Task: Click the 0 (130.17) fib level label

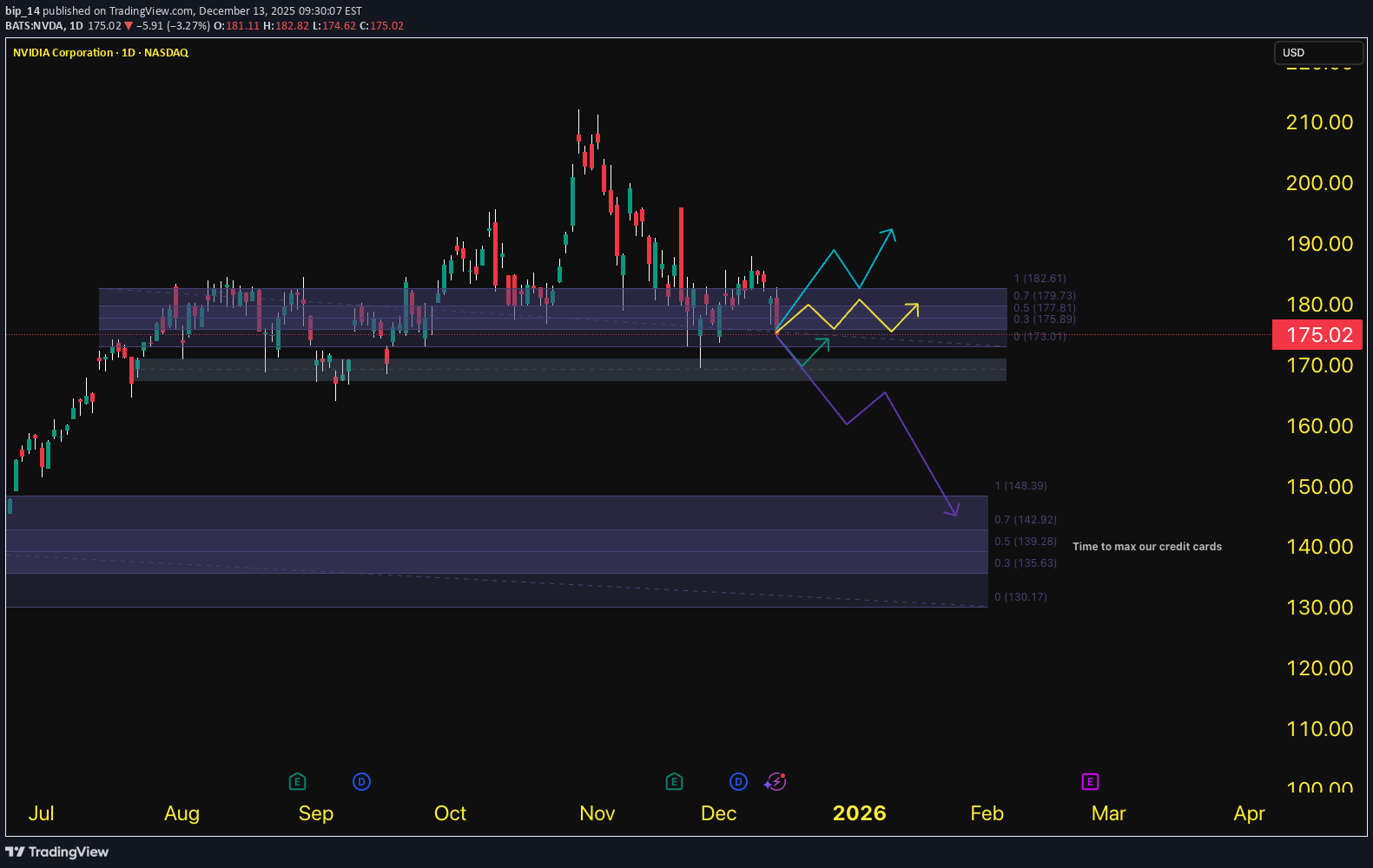Action: 1021,597
